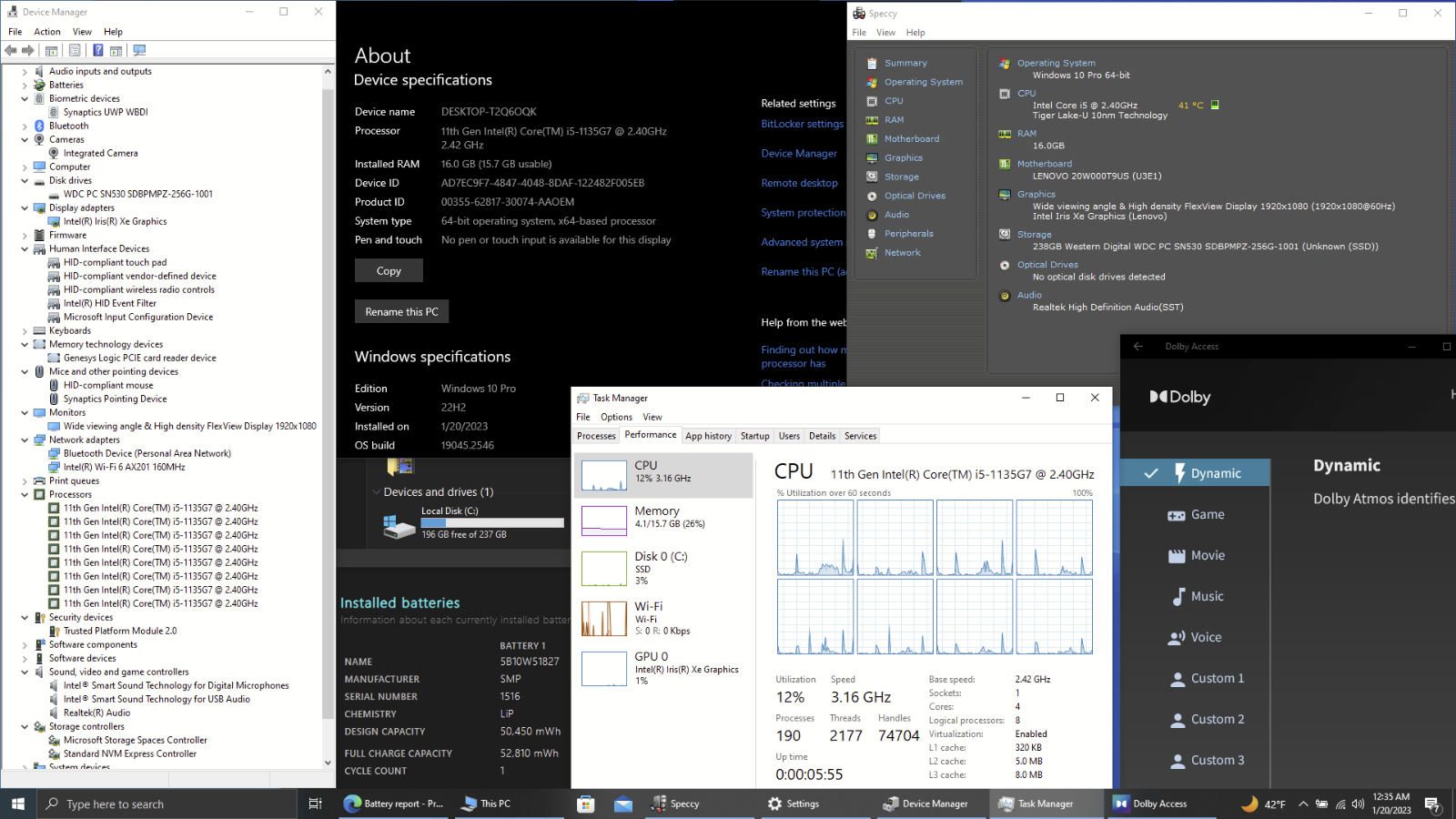Select the Optical Drives icon in Speccy sidebar
1456x819 pixels.
(872, 196)
